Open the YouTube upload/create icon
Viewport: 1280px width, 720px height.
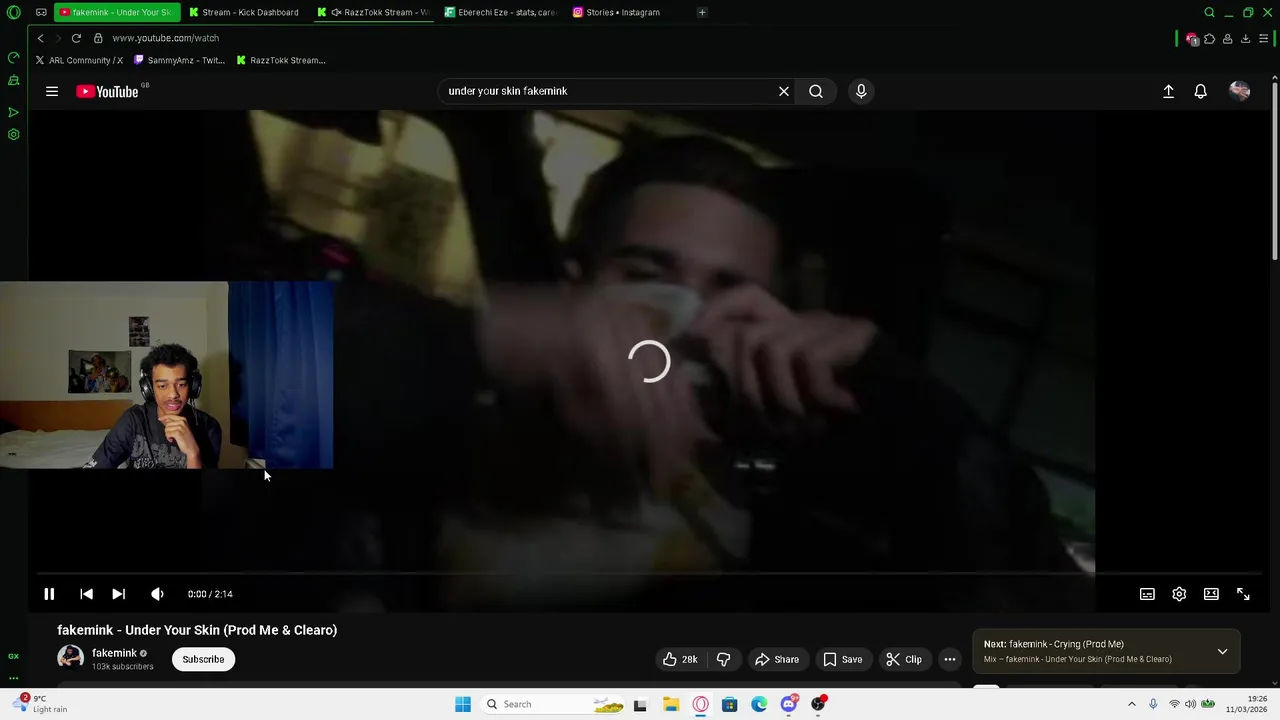pyautogui.click(x=1168, y=91)
